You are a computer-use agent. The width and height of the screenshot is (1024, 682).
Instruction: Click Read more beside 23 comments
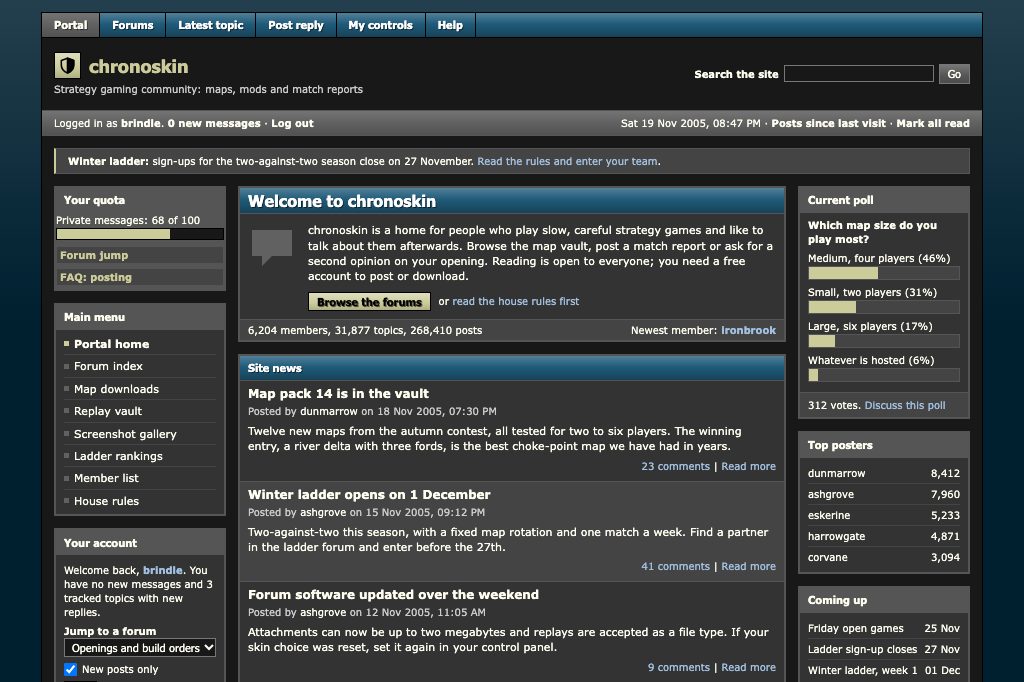[x=748, y=466]
